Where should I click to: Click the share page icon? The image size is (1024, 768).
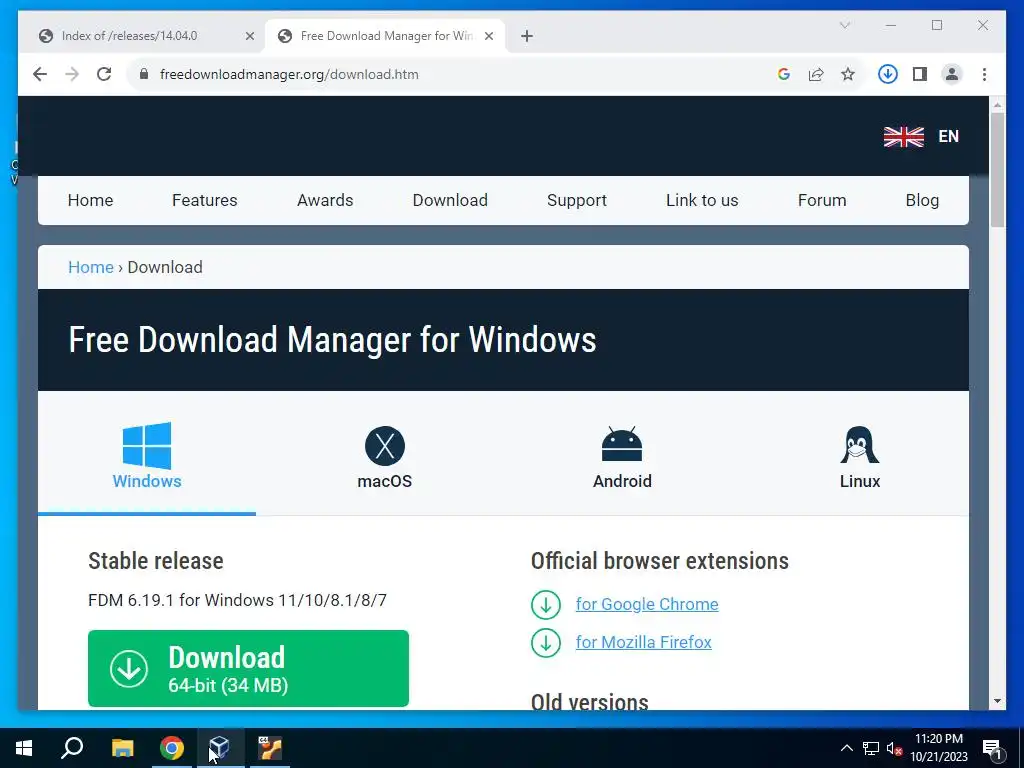pyautogui.click(x=816, y=74)
